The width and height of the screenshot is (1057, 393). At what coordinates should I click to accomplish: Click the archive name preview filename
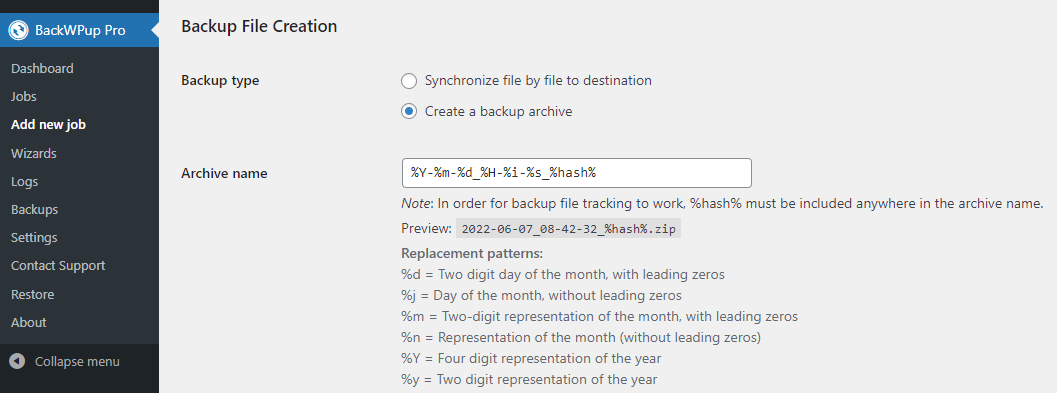pyautogui.click(x=568, y=229)
